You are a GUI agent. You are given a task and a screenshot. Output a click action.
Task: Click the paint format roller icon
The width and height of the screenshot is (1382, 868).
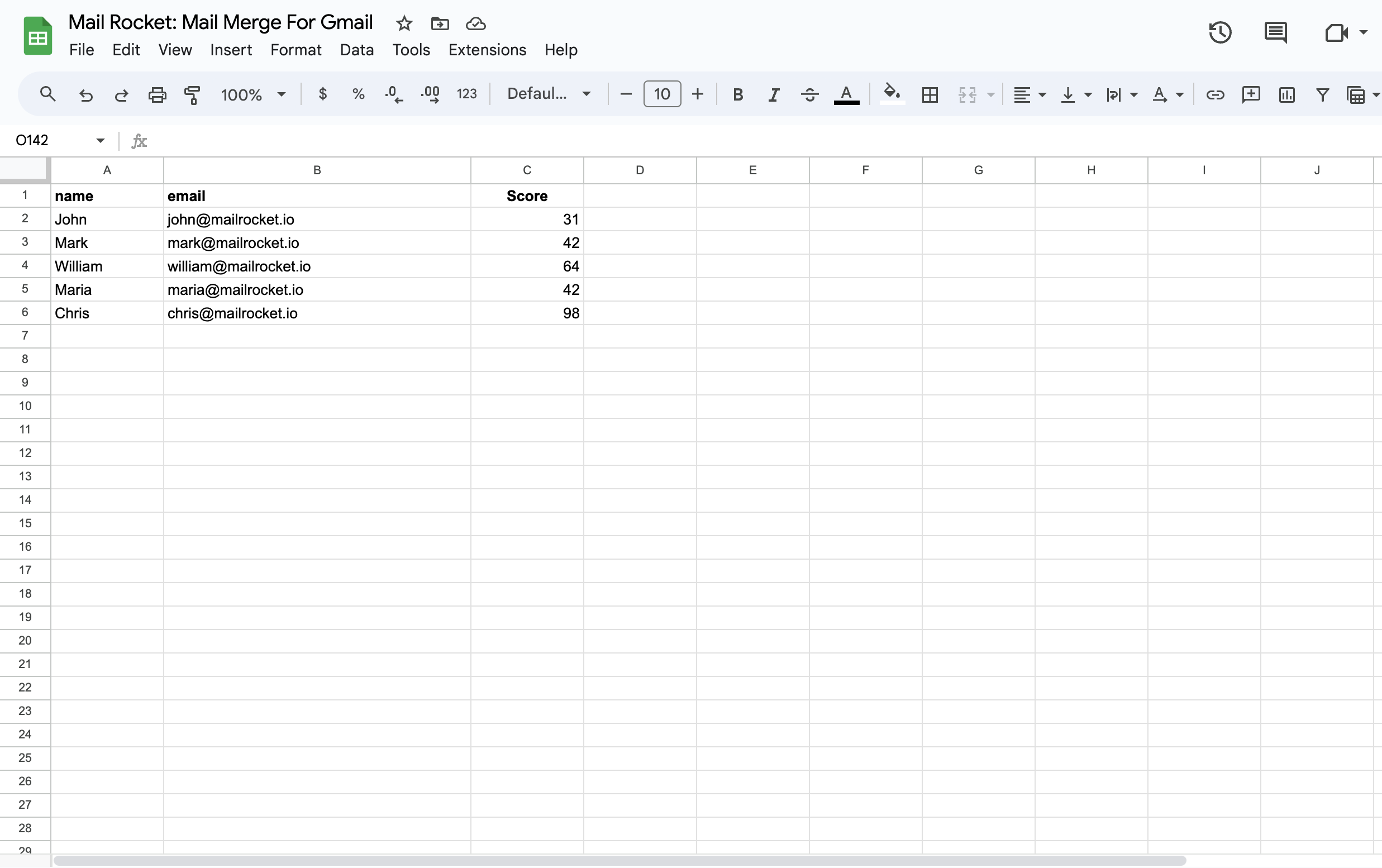192,94
